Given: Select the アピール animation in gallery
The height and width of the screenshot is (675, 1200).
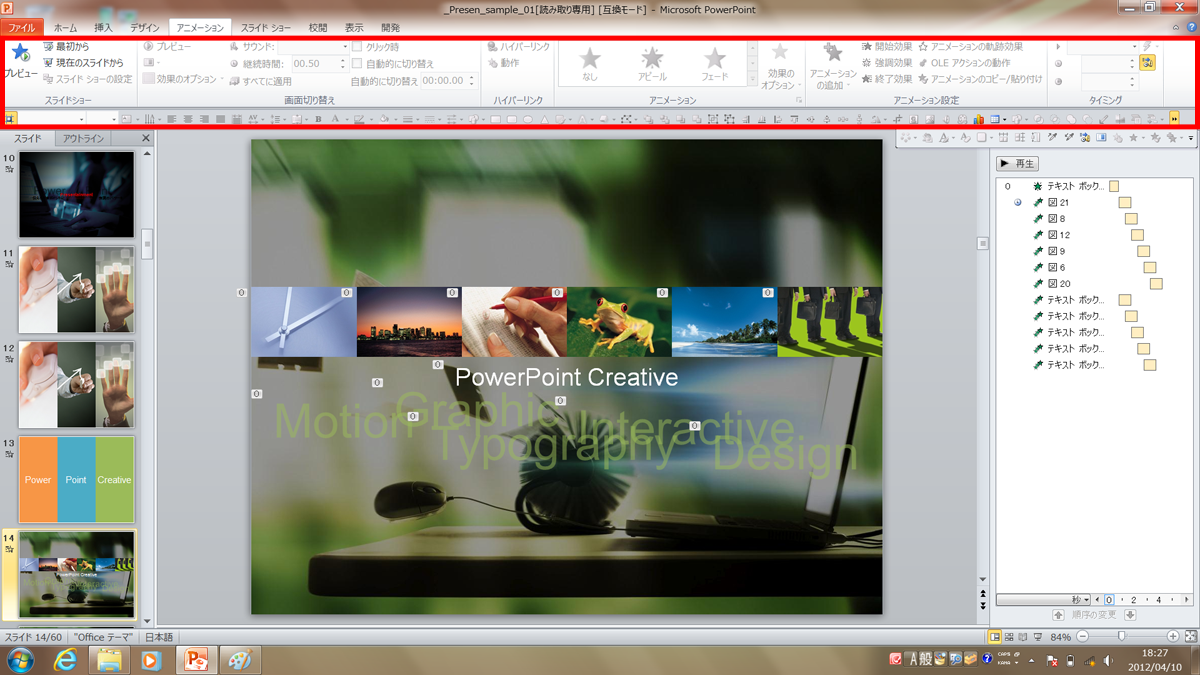Looking at the screenshot, I should point(652,65).
